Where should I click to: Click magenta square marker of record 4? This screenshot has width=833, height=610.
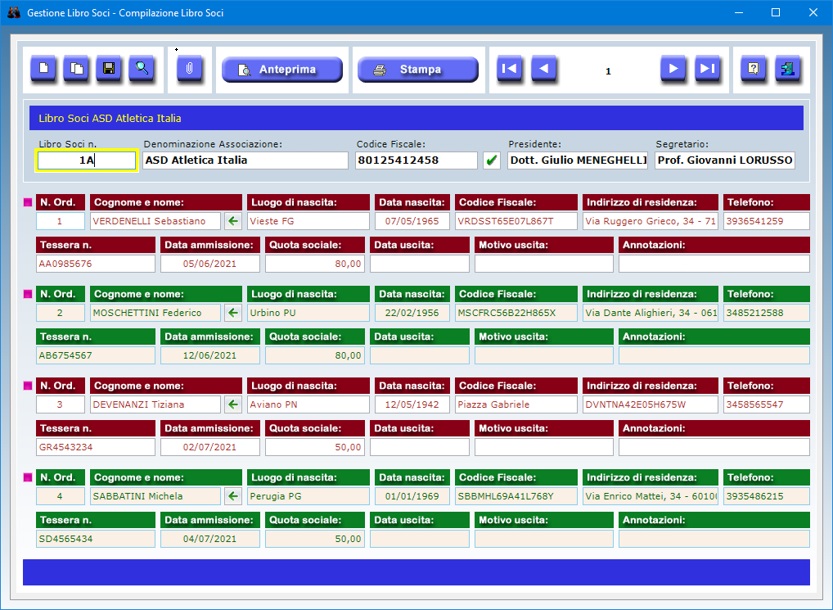28,478
